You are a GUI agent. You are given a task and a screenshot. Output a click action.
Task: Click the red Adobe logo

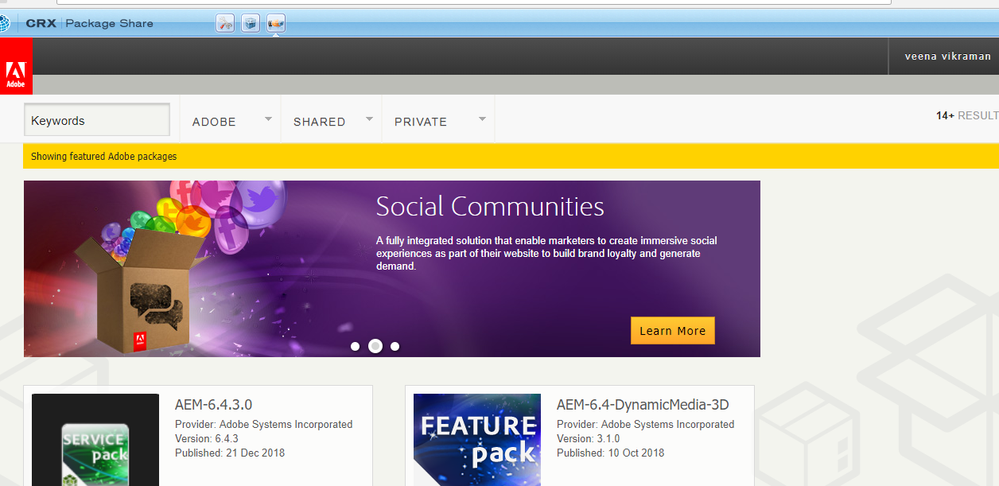coord(16,72)
